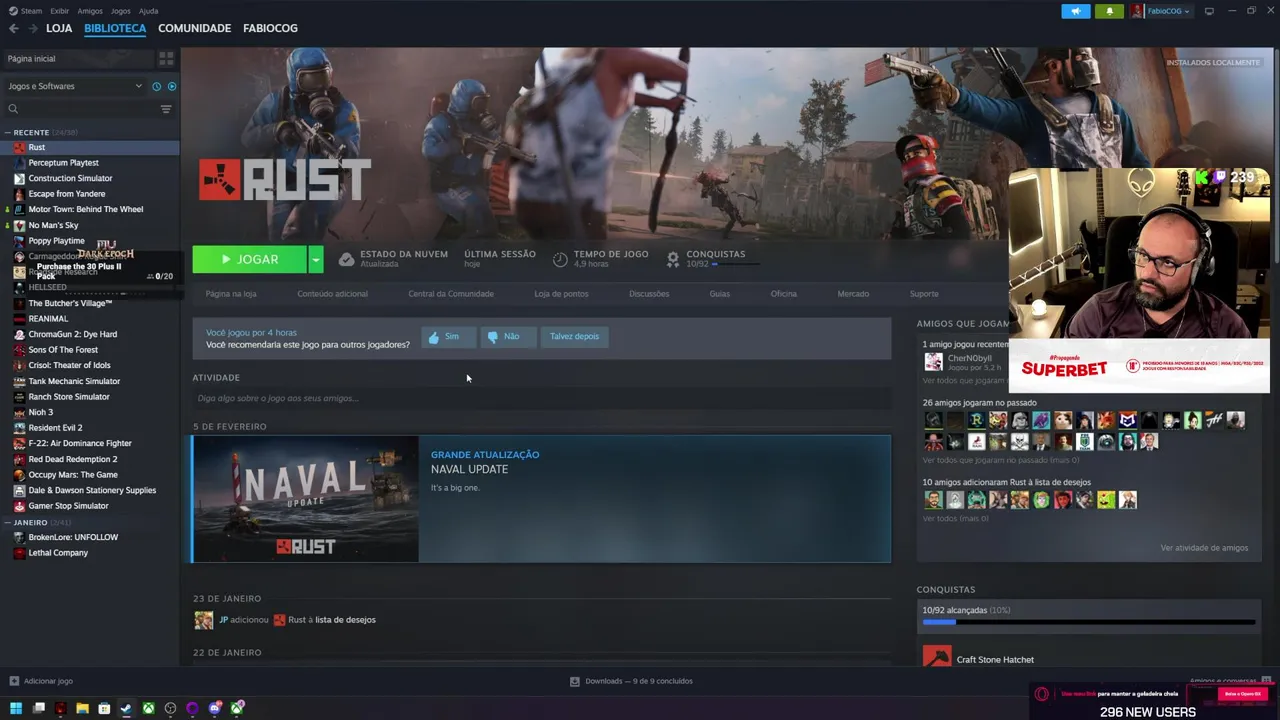Go to the LOJA tab
Screen dimensions: 1280x720
click(59, 28)
